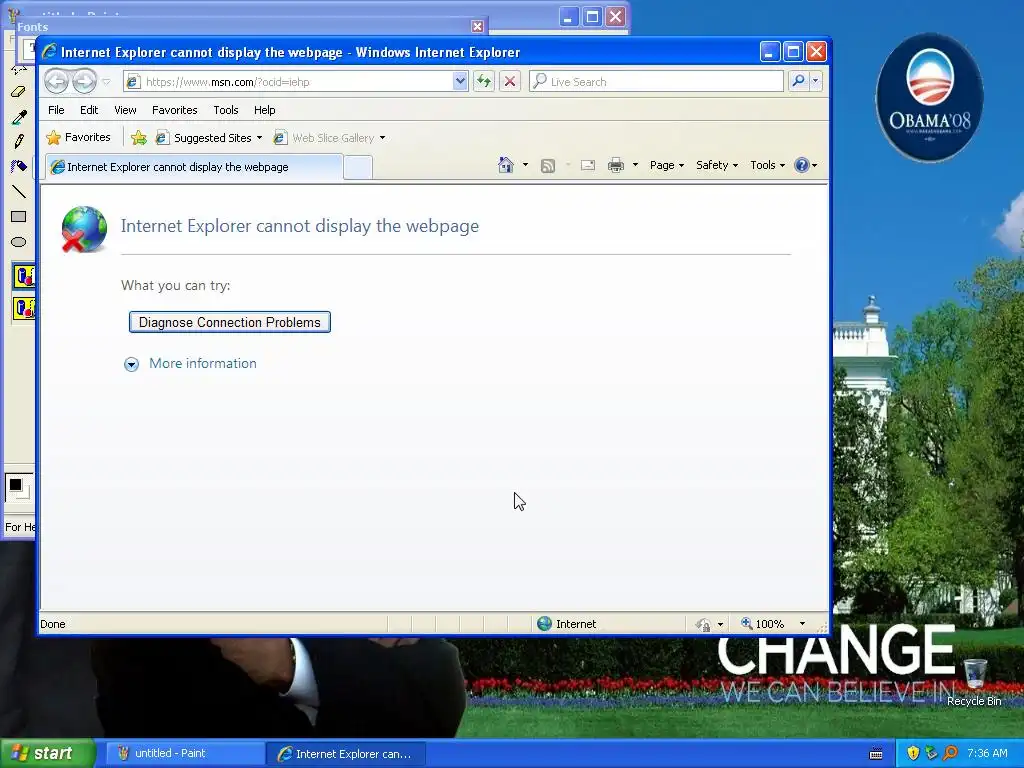Open the recent pages dropdown beside Forward
Viewport: 1024px width, 768px height.
106,82
